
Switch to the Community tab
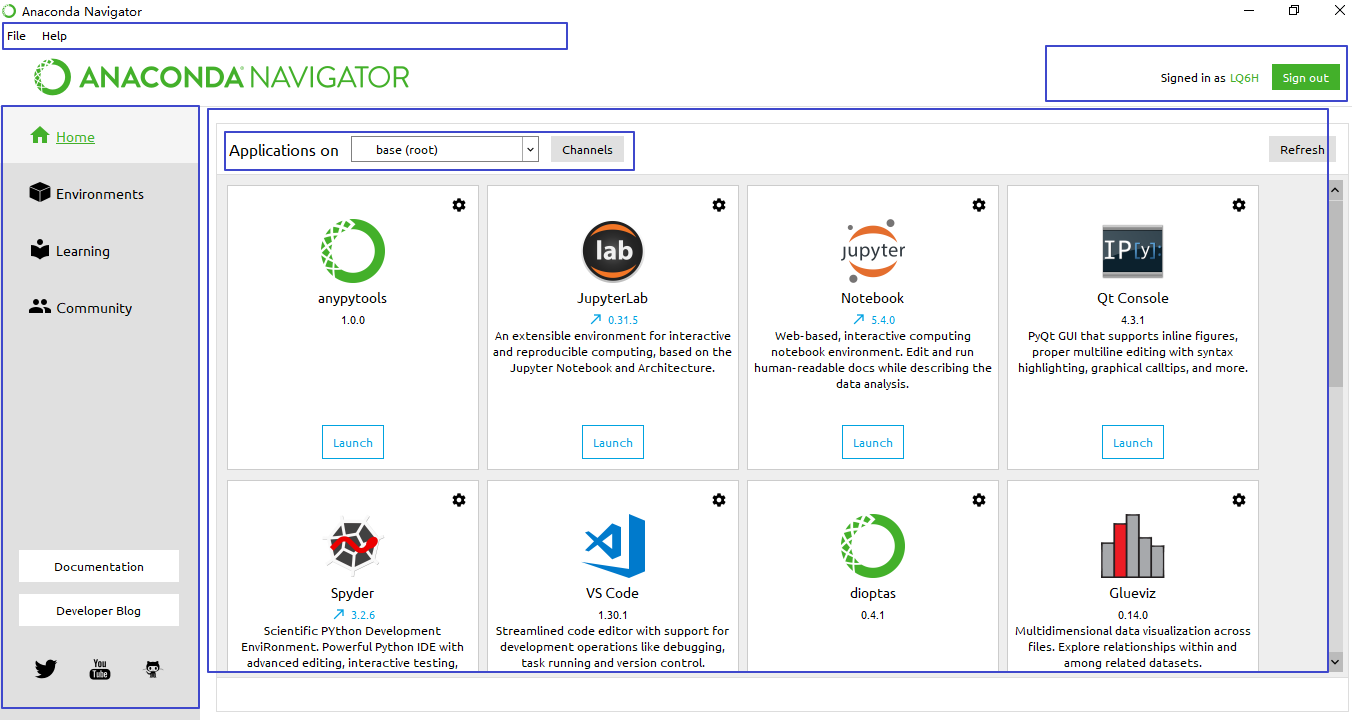coord(100,308)
